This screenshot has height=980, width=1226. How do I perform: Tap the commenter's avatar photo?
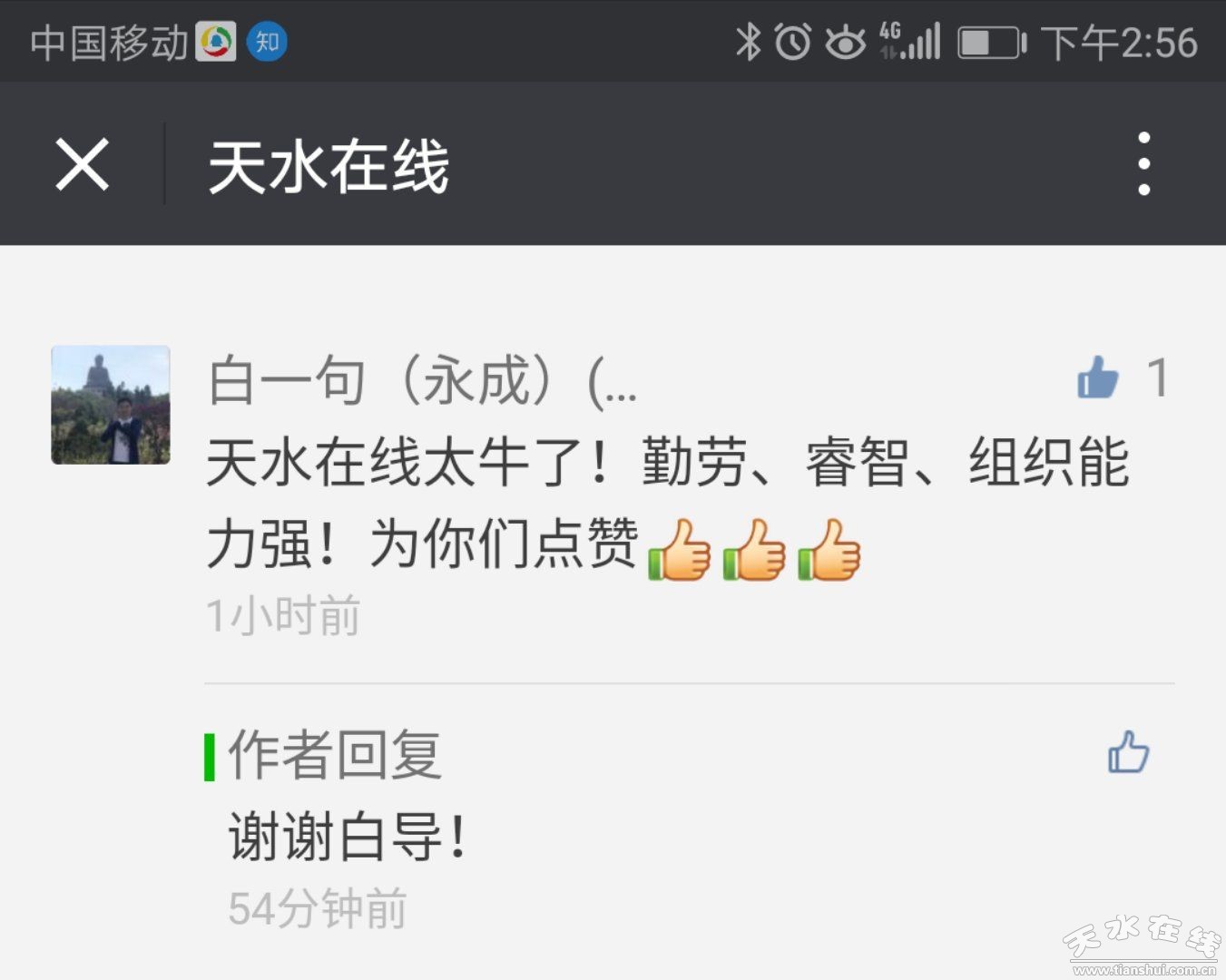pos(111,405)
